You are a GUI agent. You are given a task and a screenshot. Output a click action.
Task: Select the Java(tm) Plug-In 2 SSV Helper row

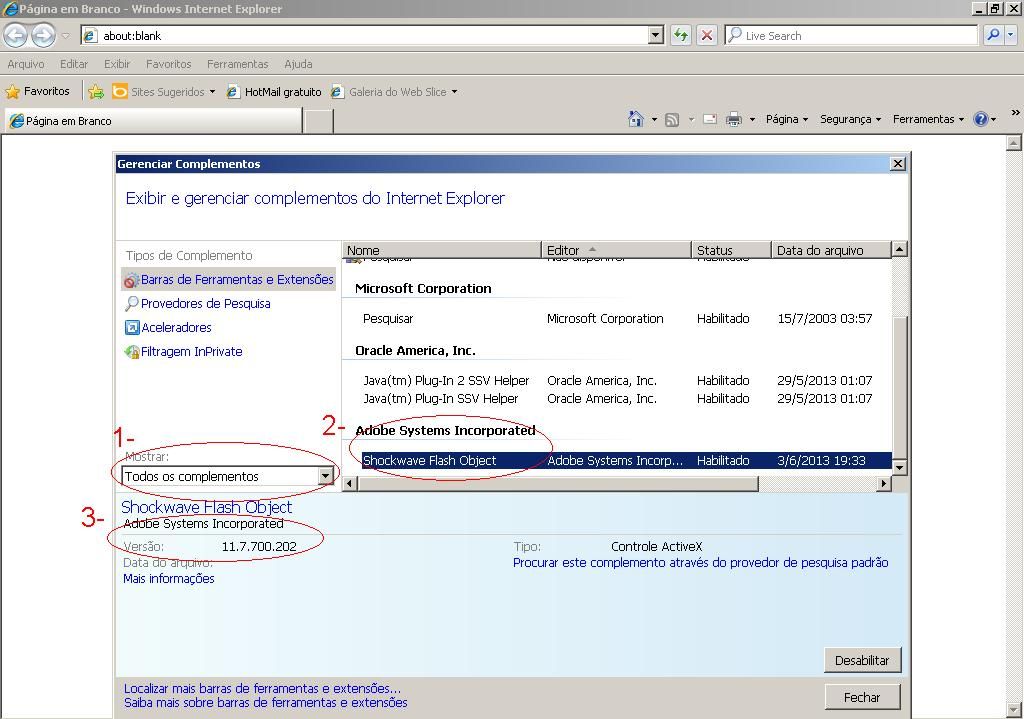(617, 380)
